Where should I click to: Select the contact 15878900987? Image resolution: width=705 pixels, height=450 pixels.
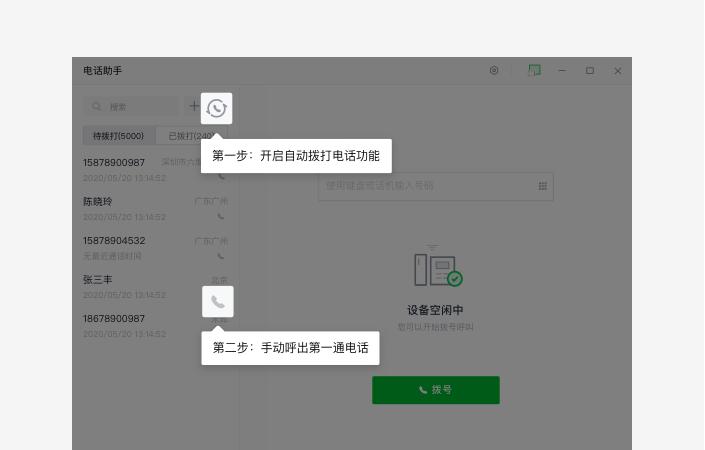tap(155, 169)
